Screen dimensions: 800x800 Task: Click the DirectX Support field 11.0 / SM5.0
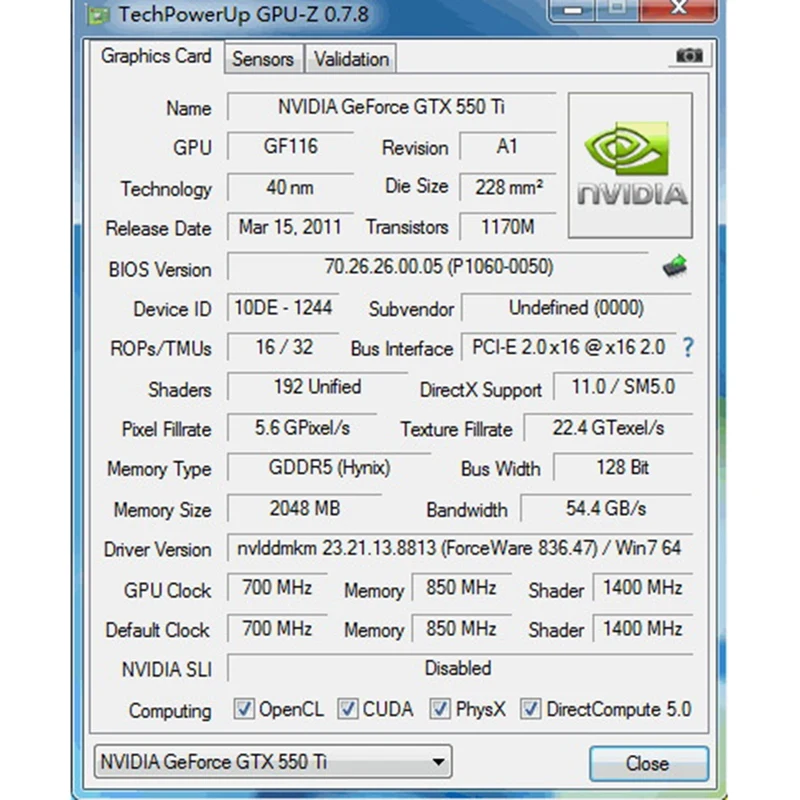[x=623, y=387]
